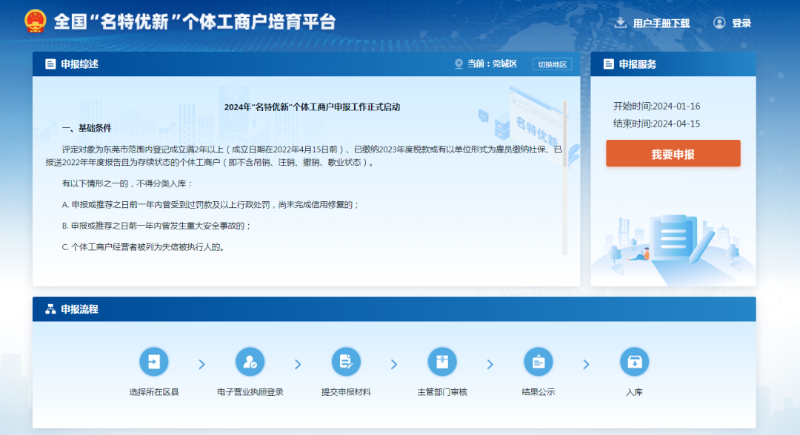This screenshot has height=435, width=800.
Task: Click the user avatar icon beside 登录
Action: [719, 22]
